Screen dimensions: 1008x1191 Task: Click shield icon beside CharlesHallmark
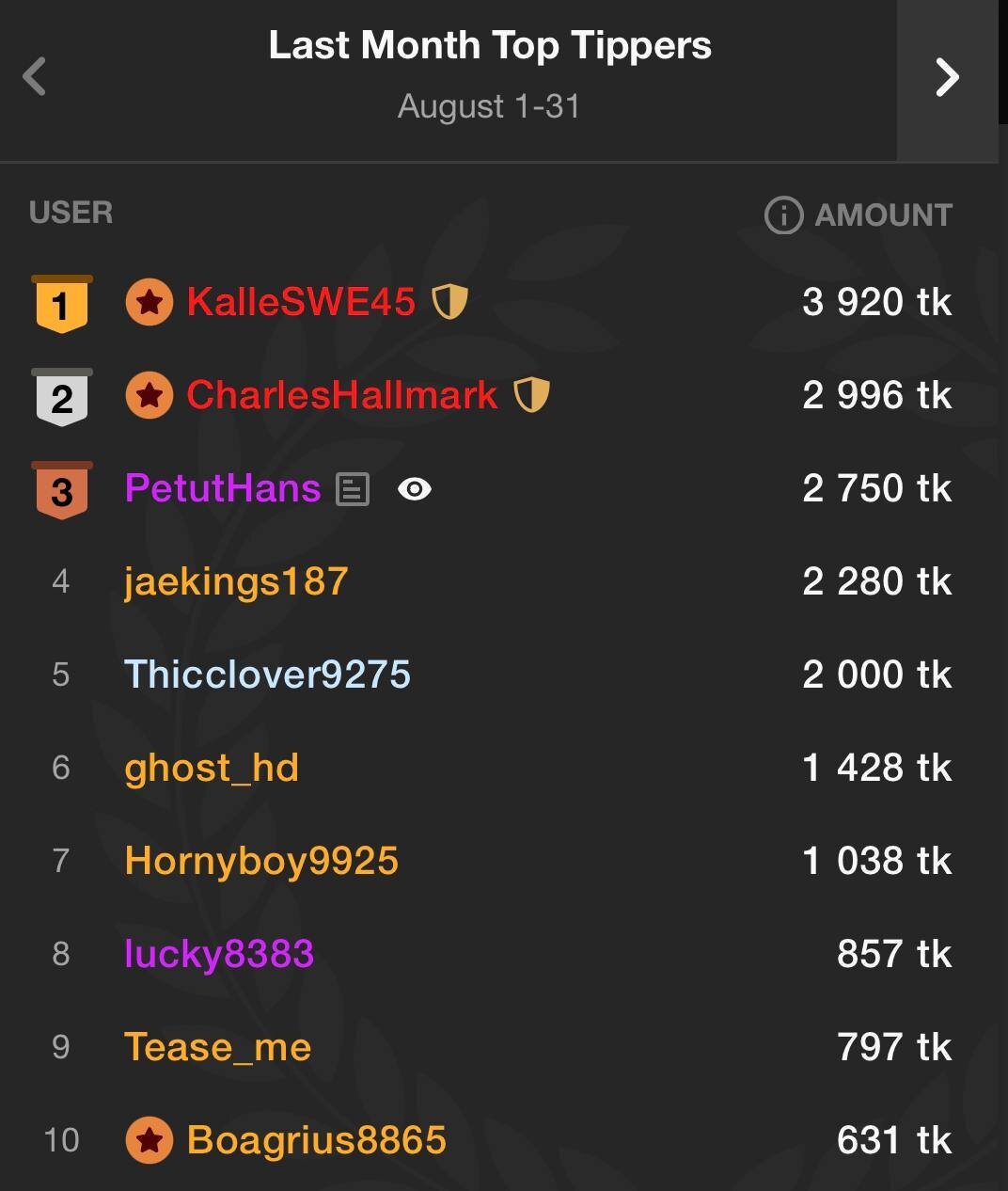click(x=531, y=395)
